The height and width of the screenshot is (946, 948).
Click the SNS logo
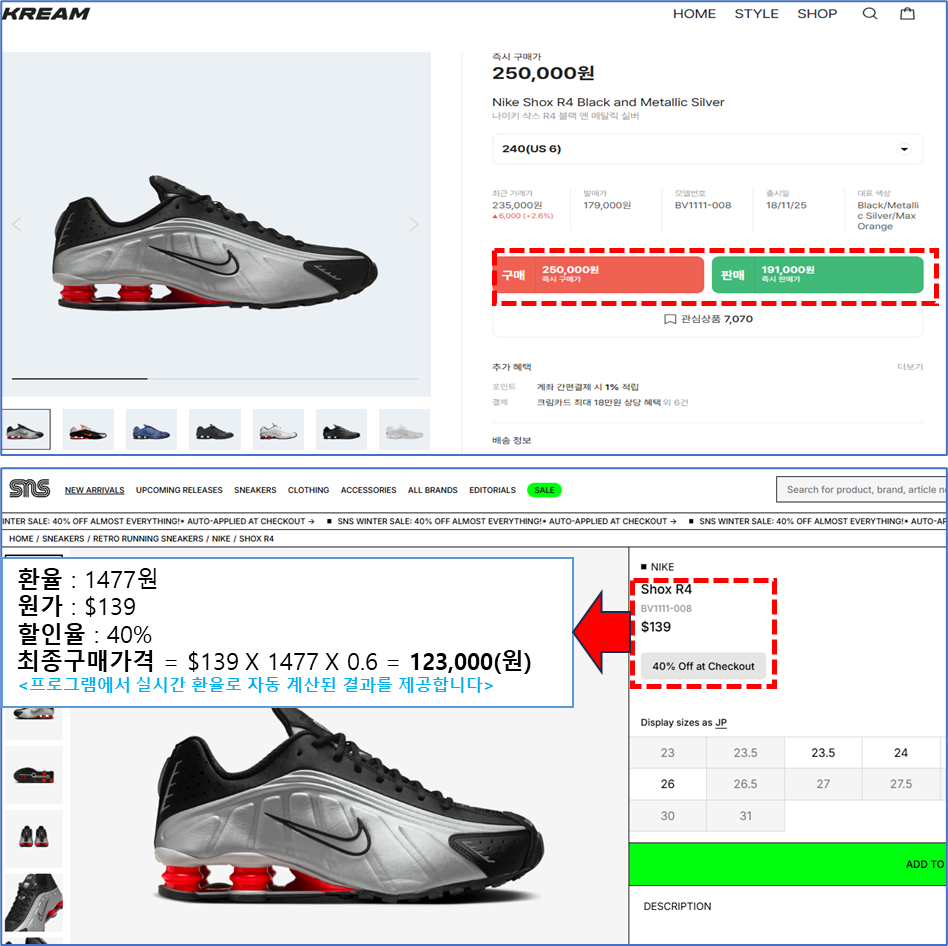point(30,488)
